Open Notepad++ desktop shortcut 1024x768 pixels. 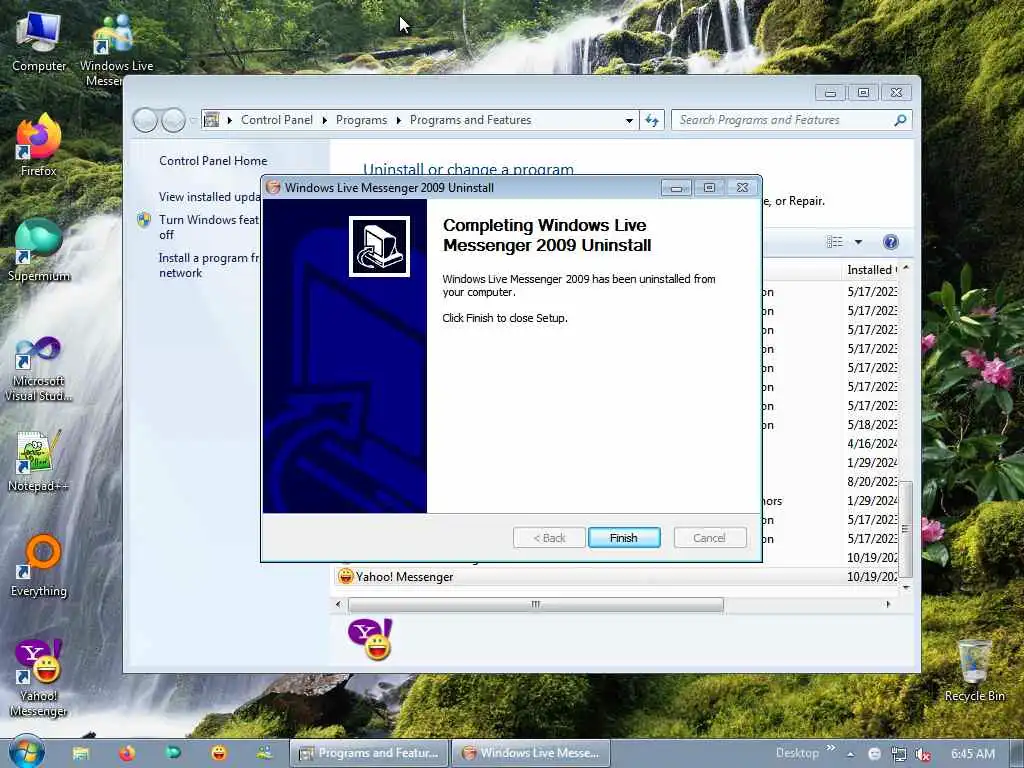39,461
